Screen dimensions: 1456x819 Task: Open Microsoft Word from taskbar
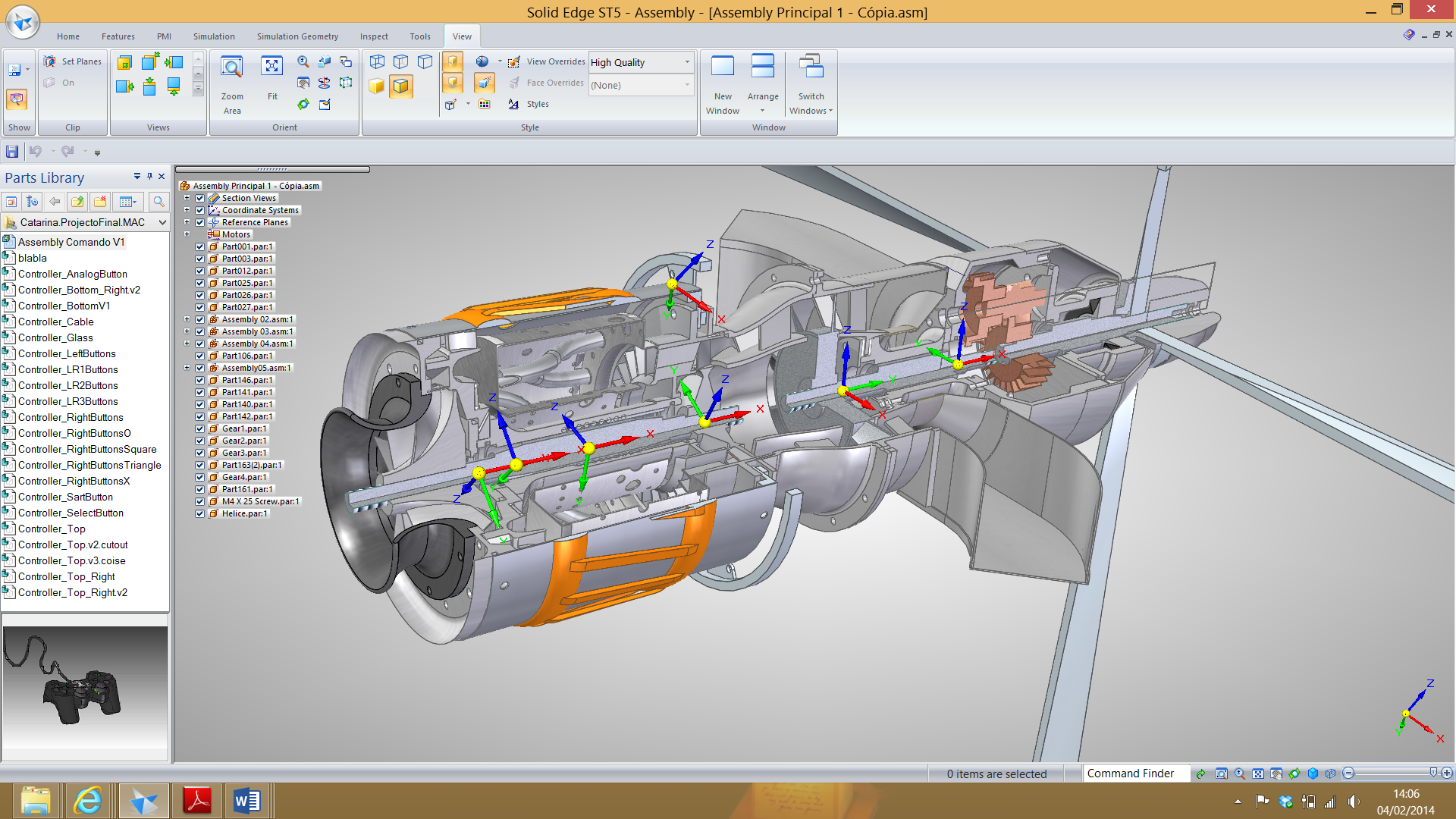coord(247,801)
